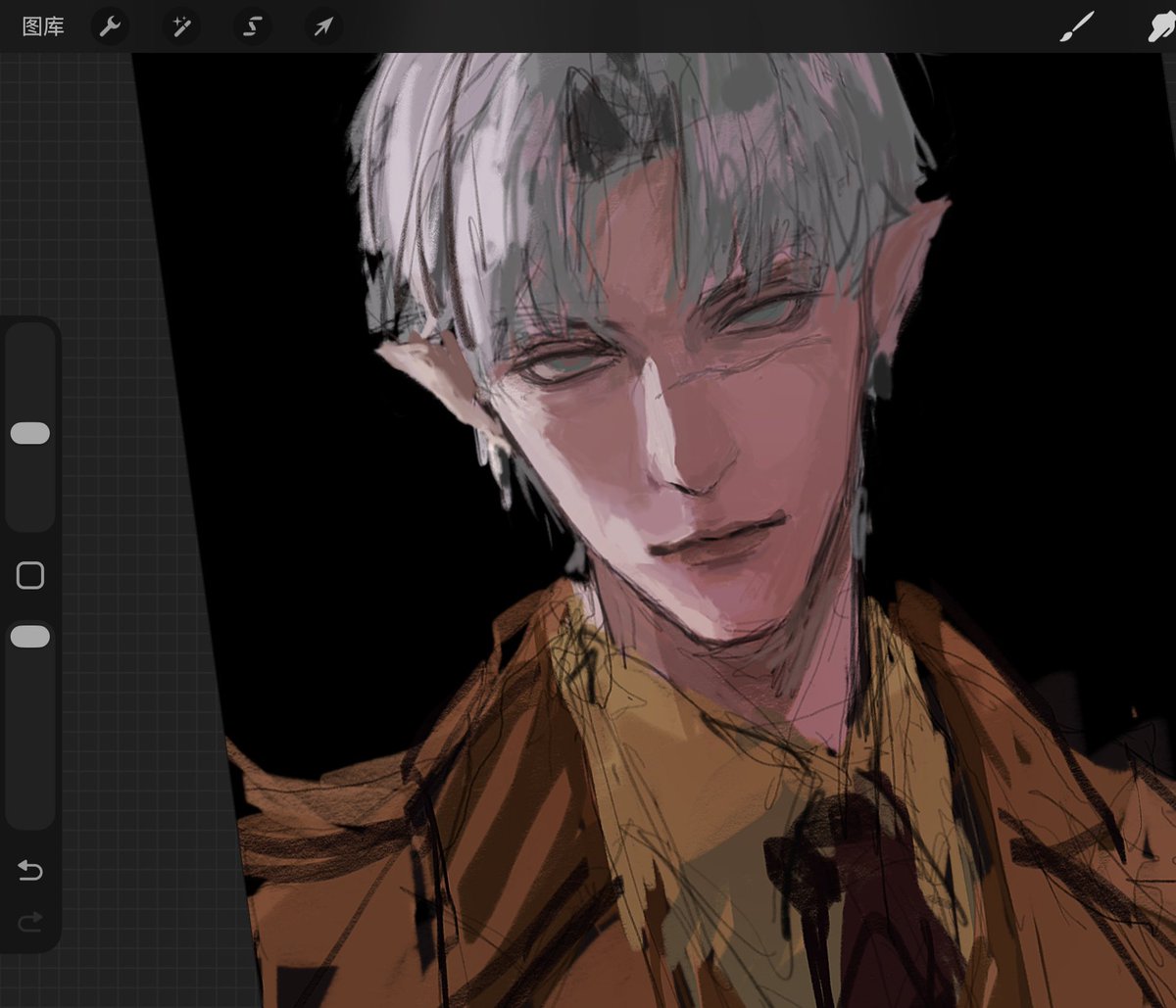This screenshot has width=1176, height=1008.
Task: Open the Actions wrench menu
Action: coord(111,26)
